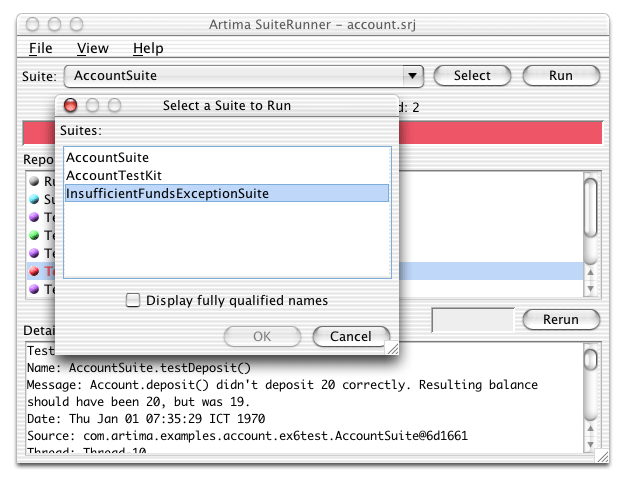The image size is (632, 496).
Task: Select AccountTestKit in the Suites list
Action: [227, 176]
